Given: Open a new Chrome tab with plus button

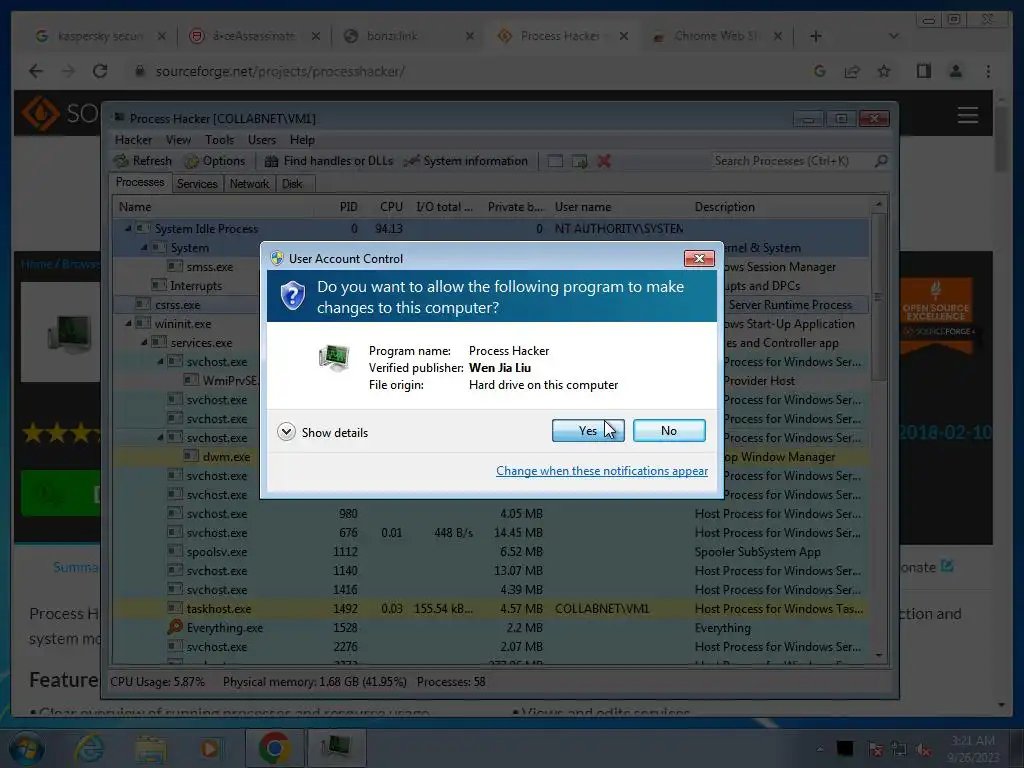Looking at the screenshot, I should [816, 36].
